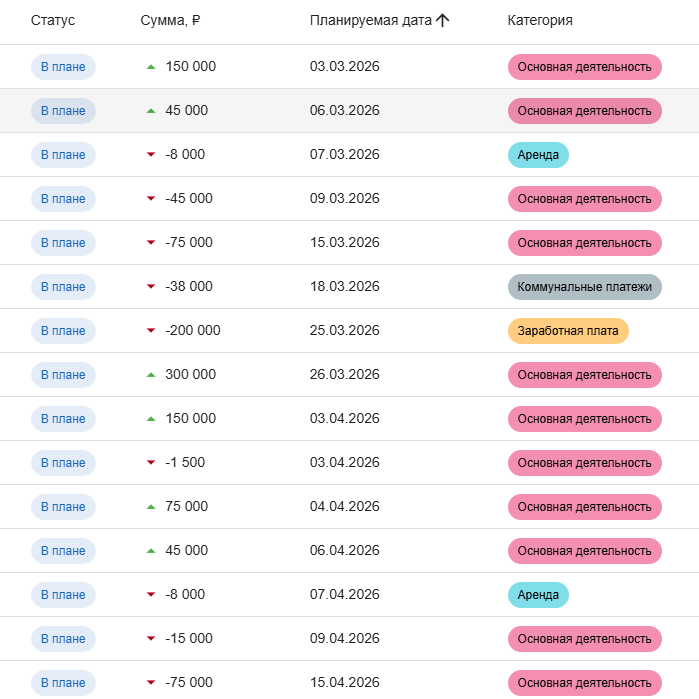Sort by the Сумма, ₽ column header

point(170,21)
